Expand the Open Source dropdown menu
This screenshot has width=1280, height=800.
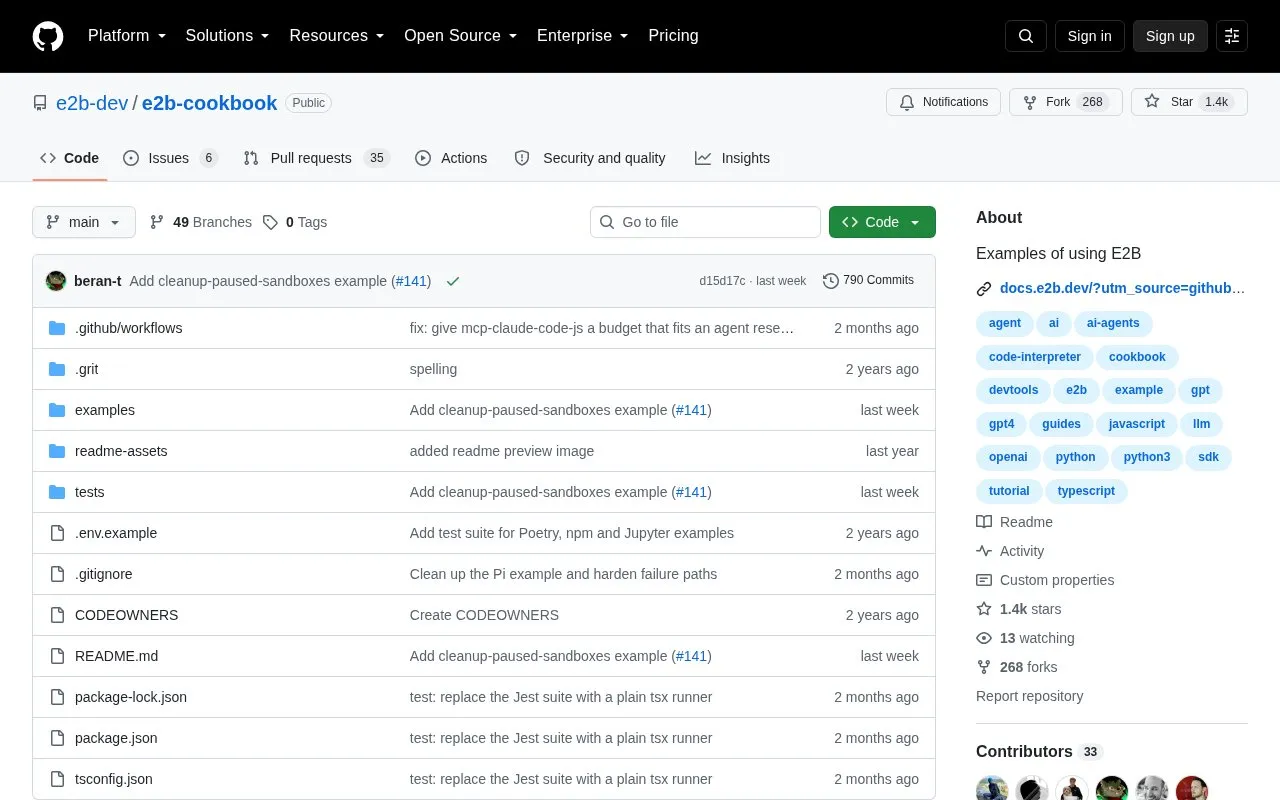461,36
